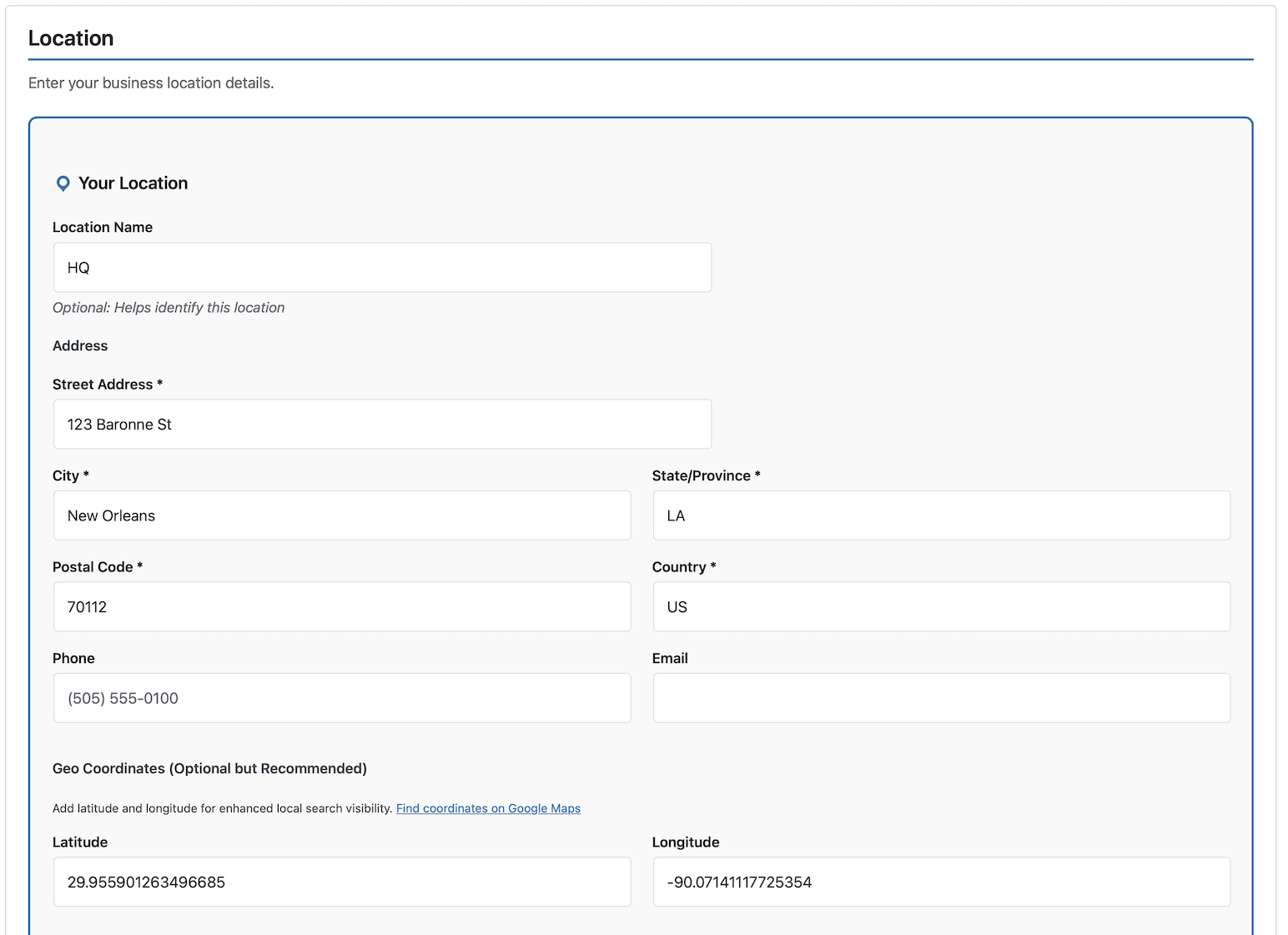Select the Longitude coordinate field
The image size is (1288, 935).
[941, 882]
